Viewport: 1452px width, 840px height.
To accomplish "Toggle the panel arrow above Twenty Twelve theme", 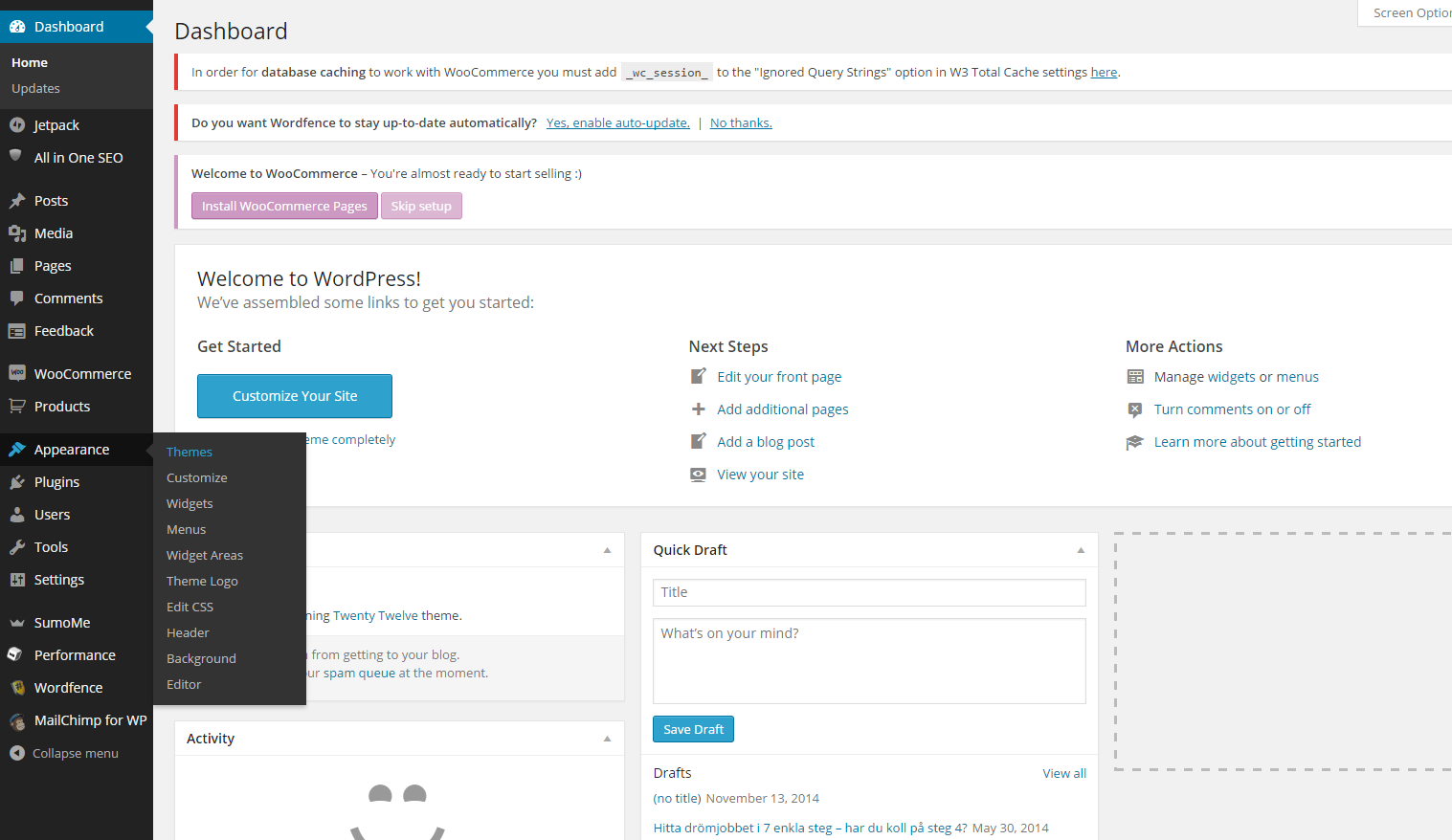I will click(x=607, y=550).
